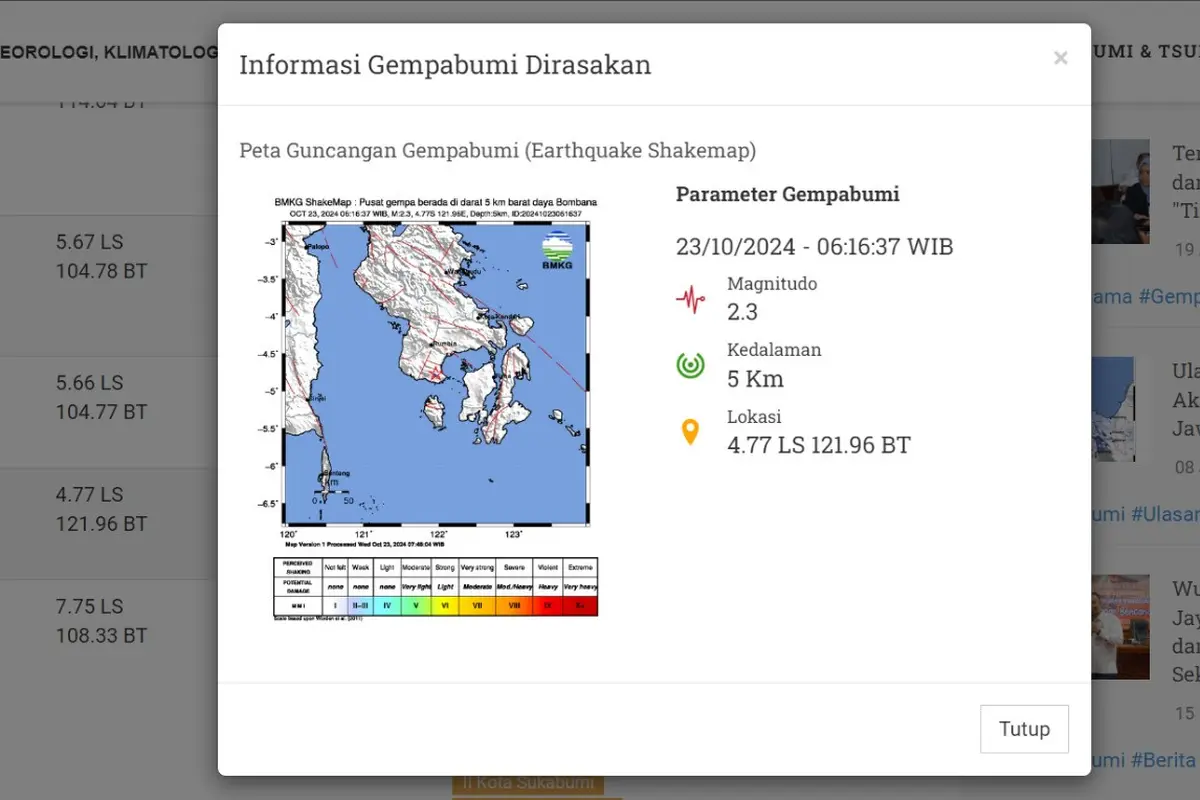Viewport: 1200px width, 800px height.
Task: Open the second news thumbnail beside the Ula headline
Action: click(x=1113, y=409)
